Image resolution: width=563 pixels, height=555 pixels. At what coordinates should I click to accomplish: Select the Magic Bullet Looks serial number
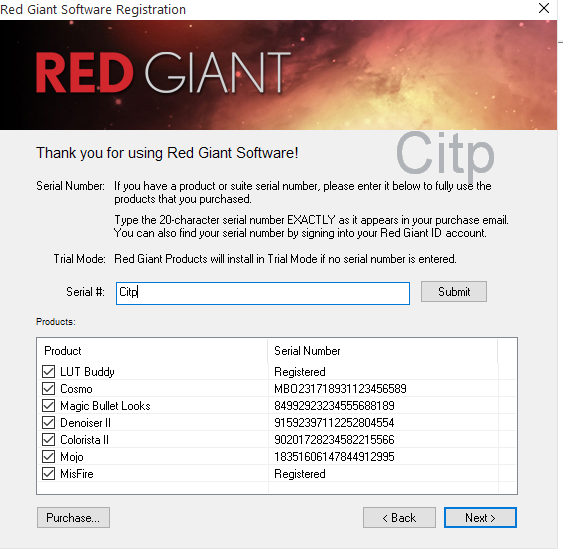click(x=334, y=406)
